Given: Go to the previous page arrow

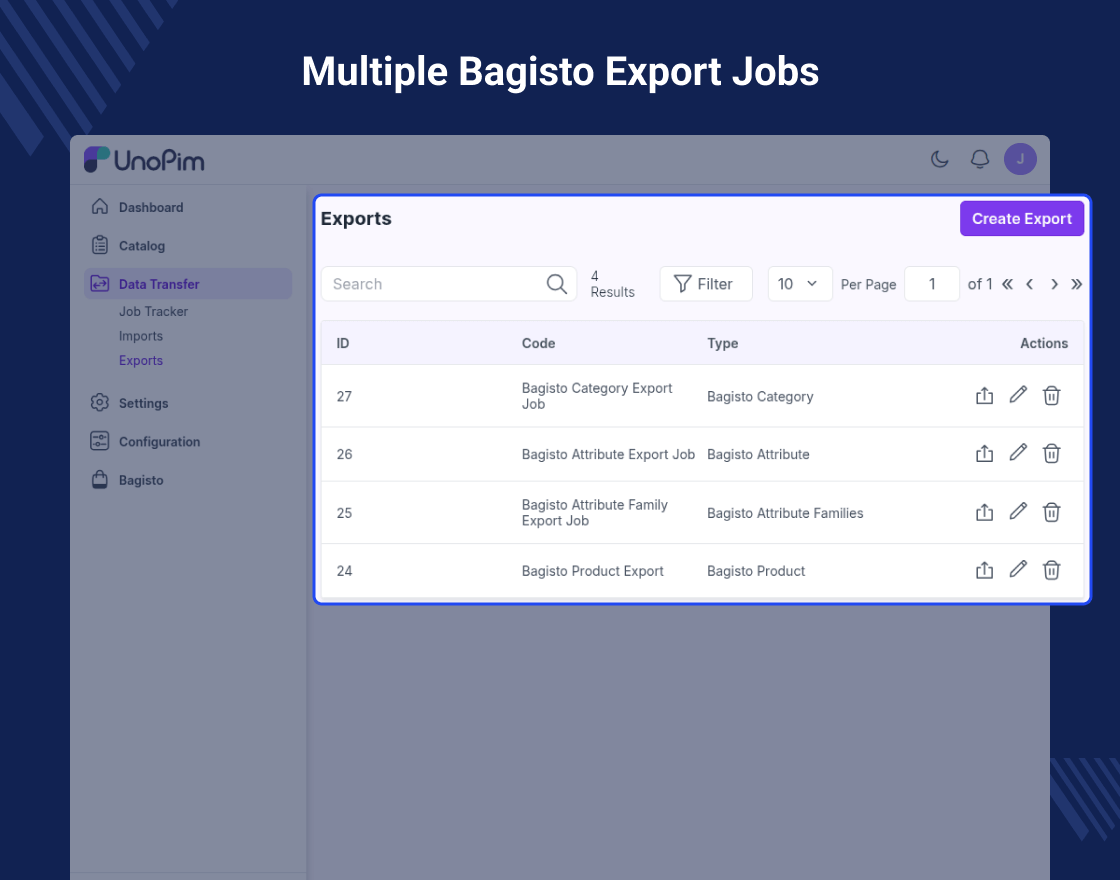Looking at the screenshot, I should point(1030,284).
